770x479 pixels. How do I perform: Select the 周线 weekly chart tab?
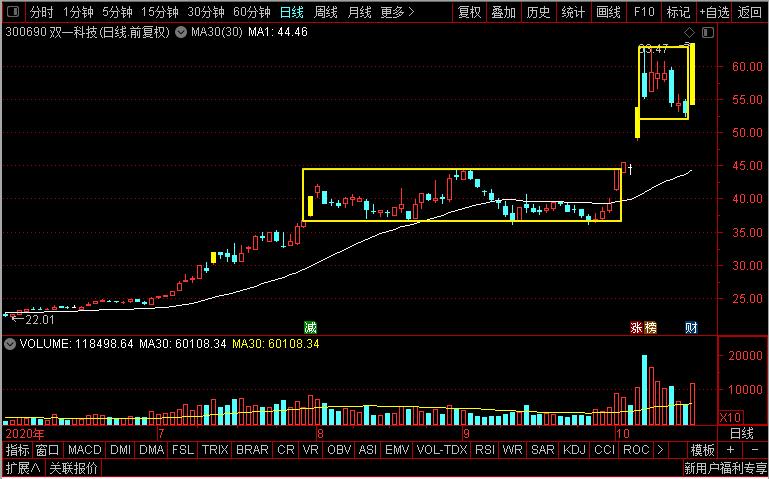(326, 12)
